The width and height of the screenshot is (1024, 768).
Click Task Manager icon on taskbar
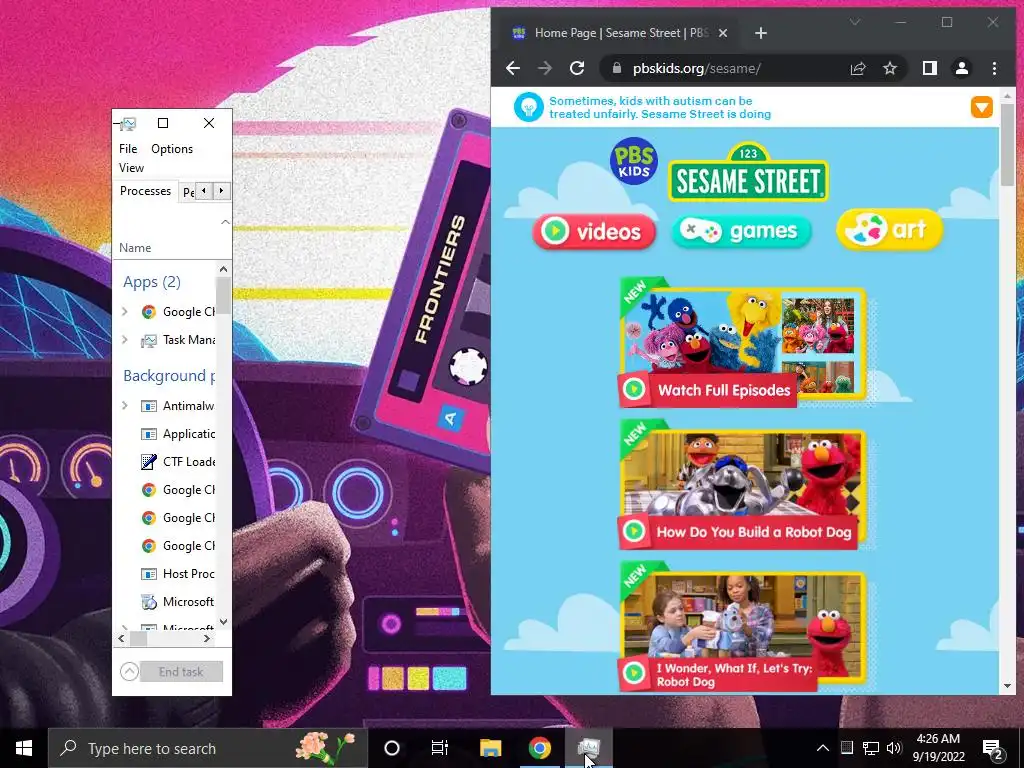tap(588, 748)
